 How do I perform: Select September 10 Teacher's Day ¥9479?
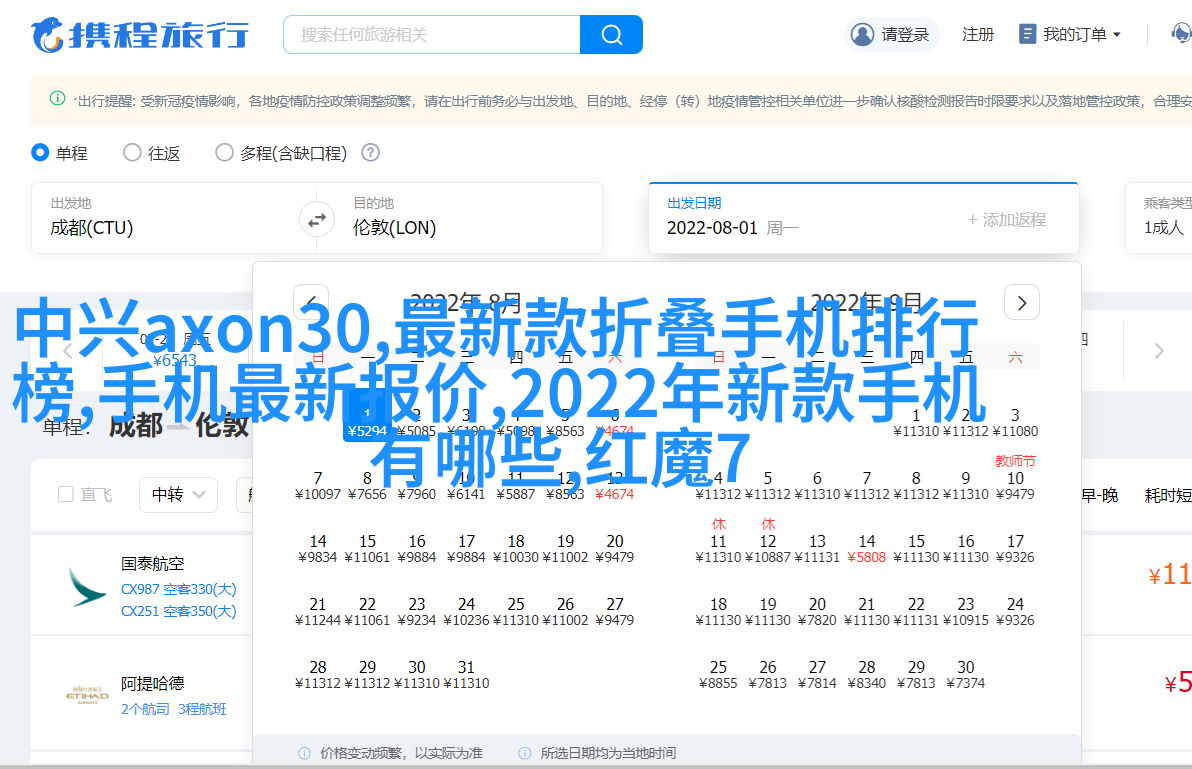point(1015,478)
